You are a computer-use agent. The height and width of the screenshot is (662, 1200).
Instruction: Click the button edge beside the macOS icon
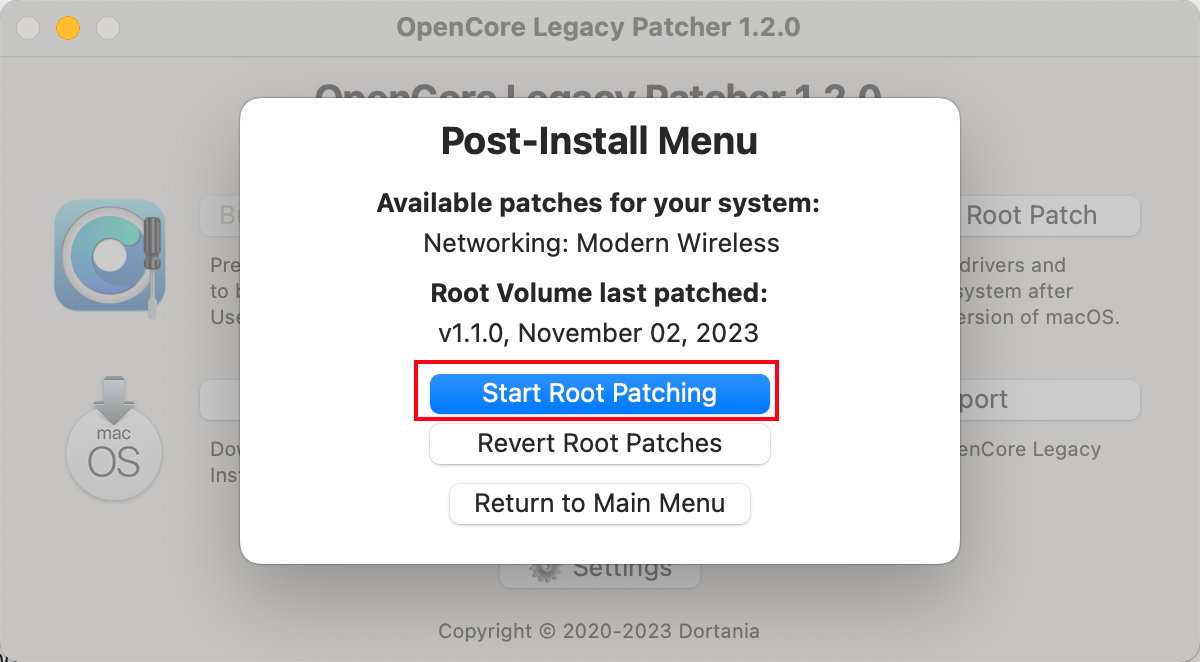pos(219,400)
